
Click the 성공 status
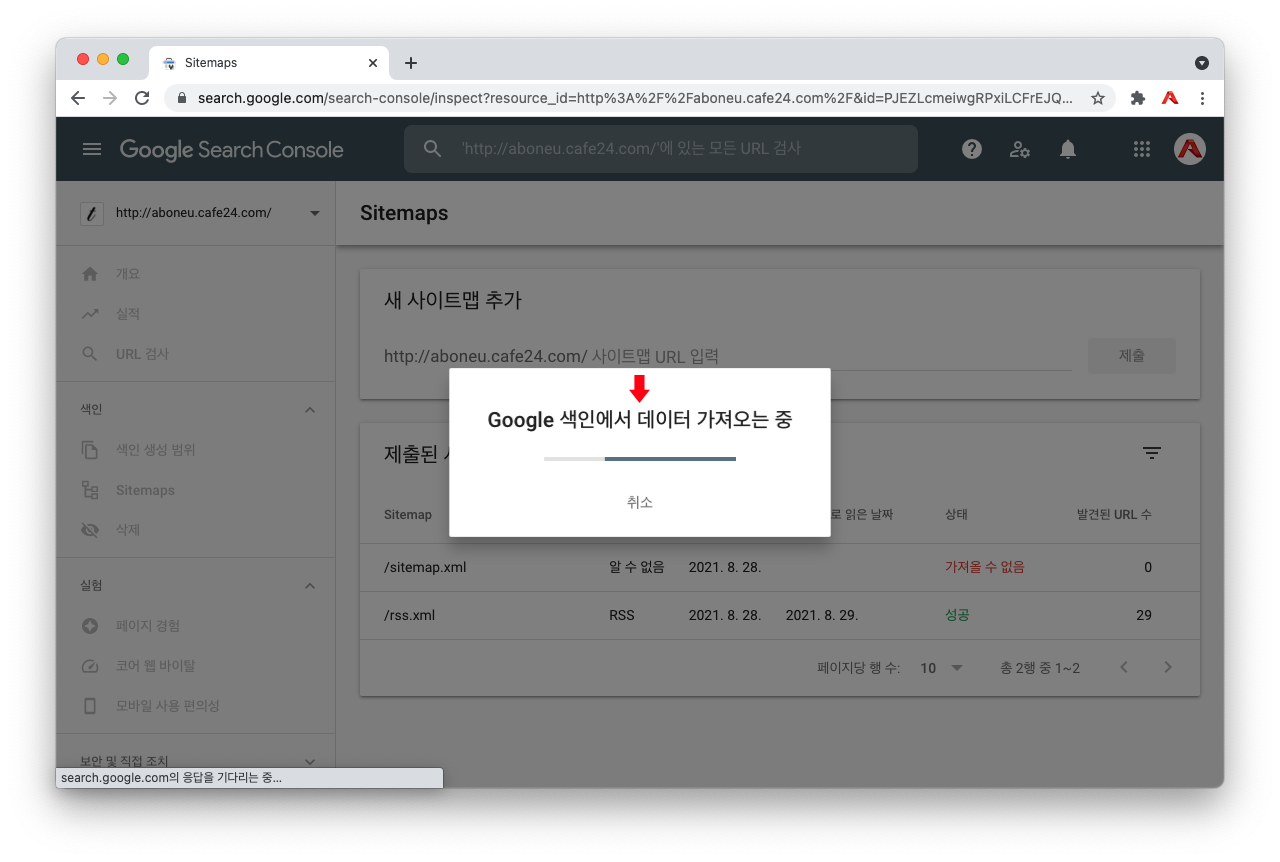(957, 615)
